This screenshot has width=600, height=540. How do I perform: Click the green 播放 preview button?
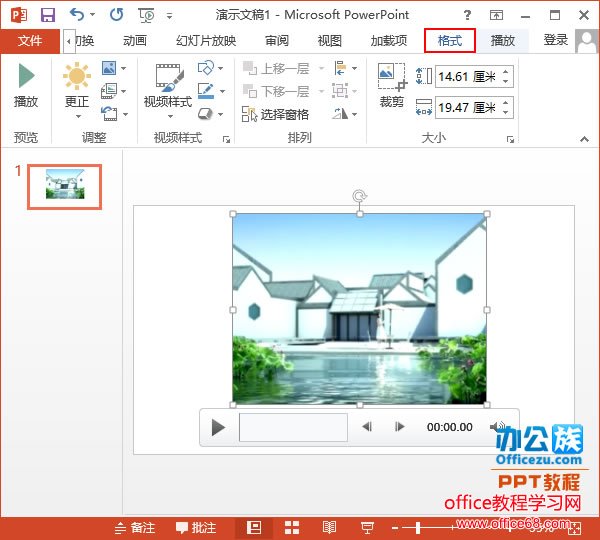(26, 85)
